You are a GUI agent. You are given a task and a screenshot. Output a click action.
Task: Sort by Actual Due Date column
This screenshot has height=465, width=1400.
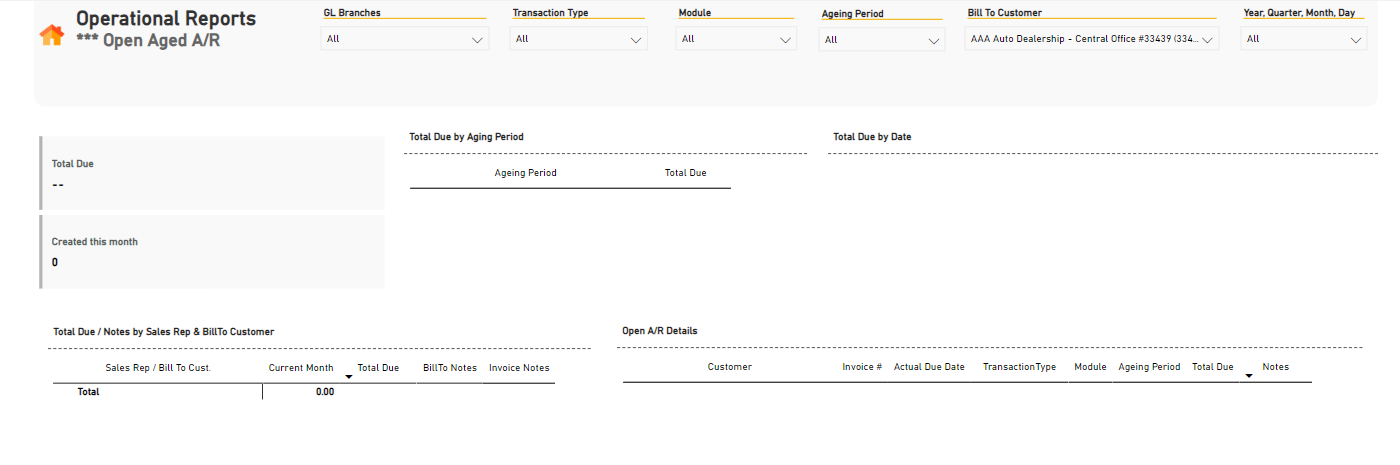pyautogui.click(x=929, y=367)
